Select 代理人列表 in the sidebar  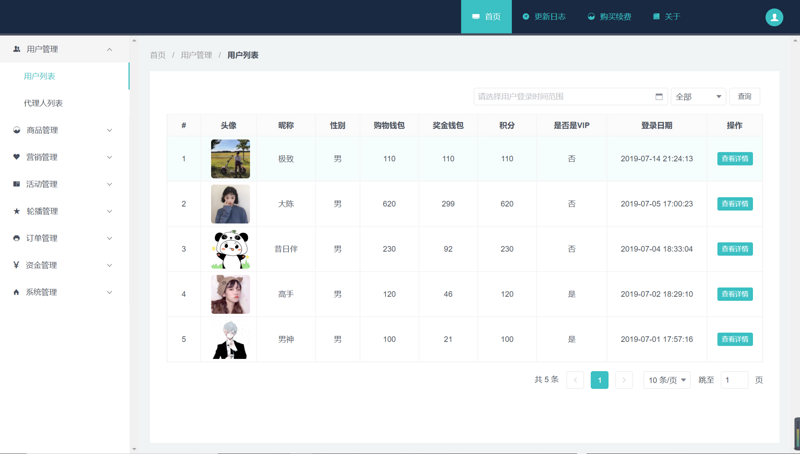click(65, 103)
